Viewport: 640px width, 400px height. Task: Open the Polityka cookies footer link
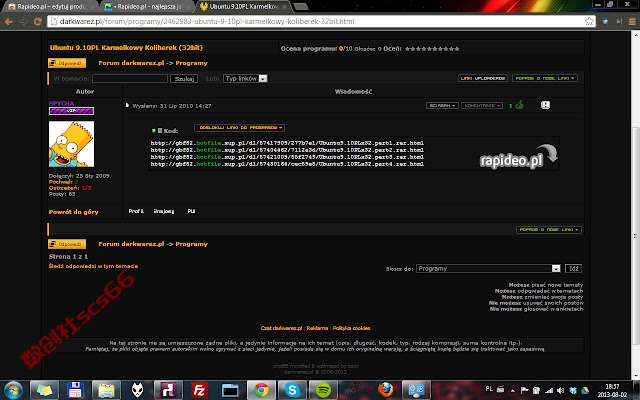coord(351,328)
